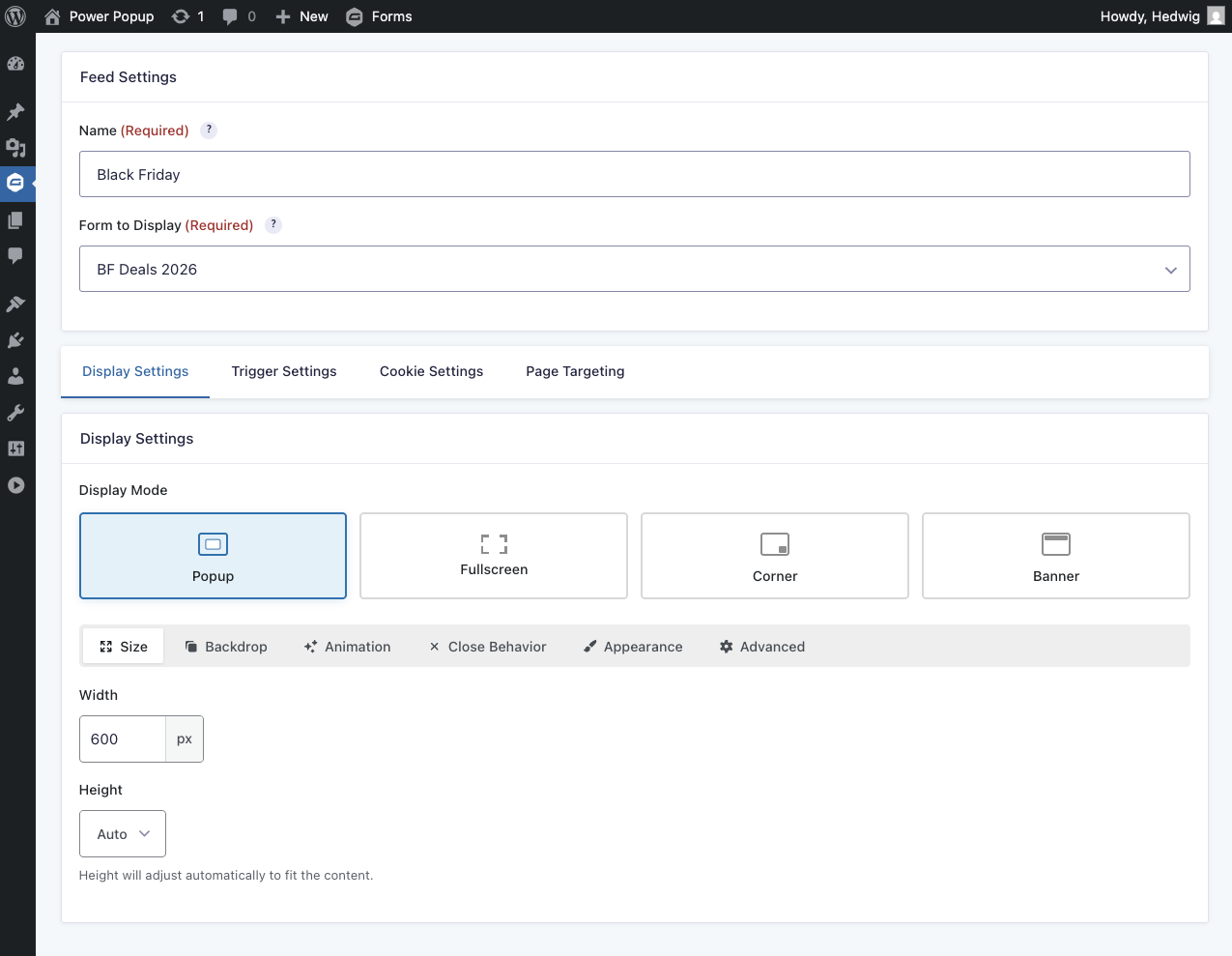Open Pages from the sidebar icon
Screen dimensions: 1232x956
point(15,220)
